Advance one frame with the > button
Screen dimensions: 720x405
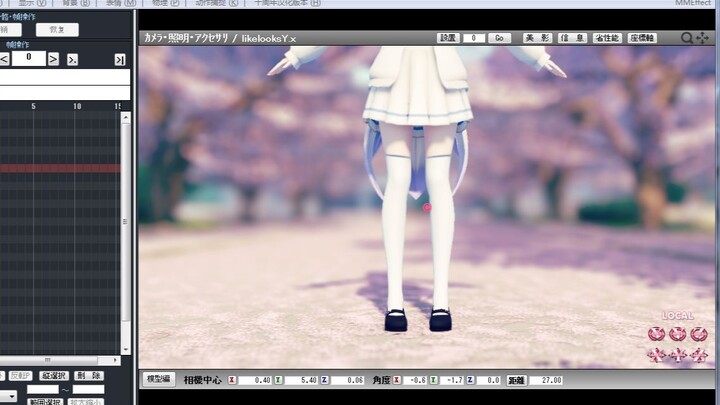(53, 59)
